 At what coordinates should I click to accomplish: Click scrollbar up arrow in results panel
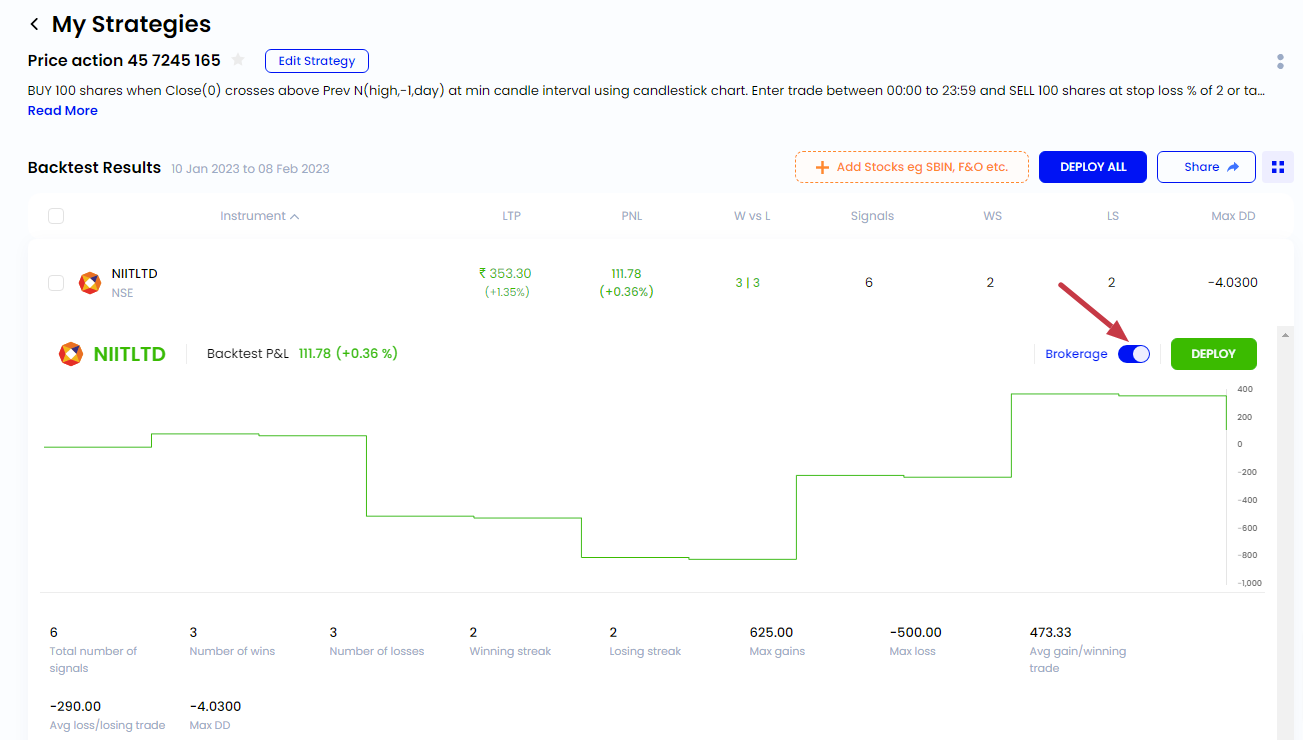(x=1286, y=335)
